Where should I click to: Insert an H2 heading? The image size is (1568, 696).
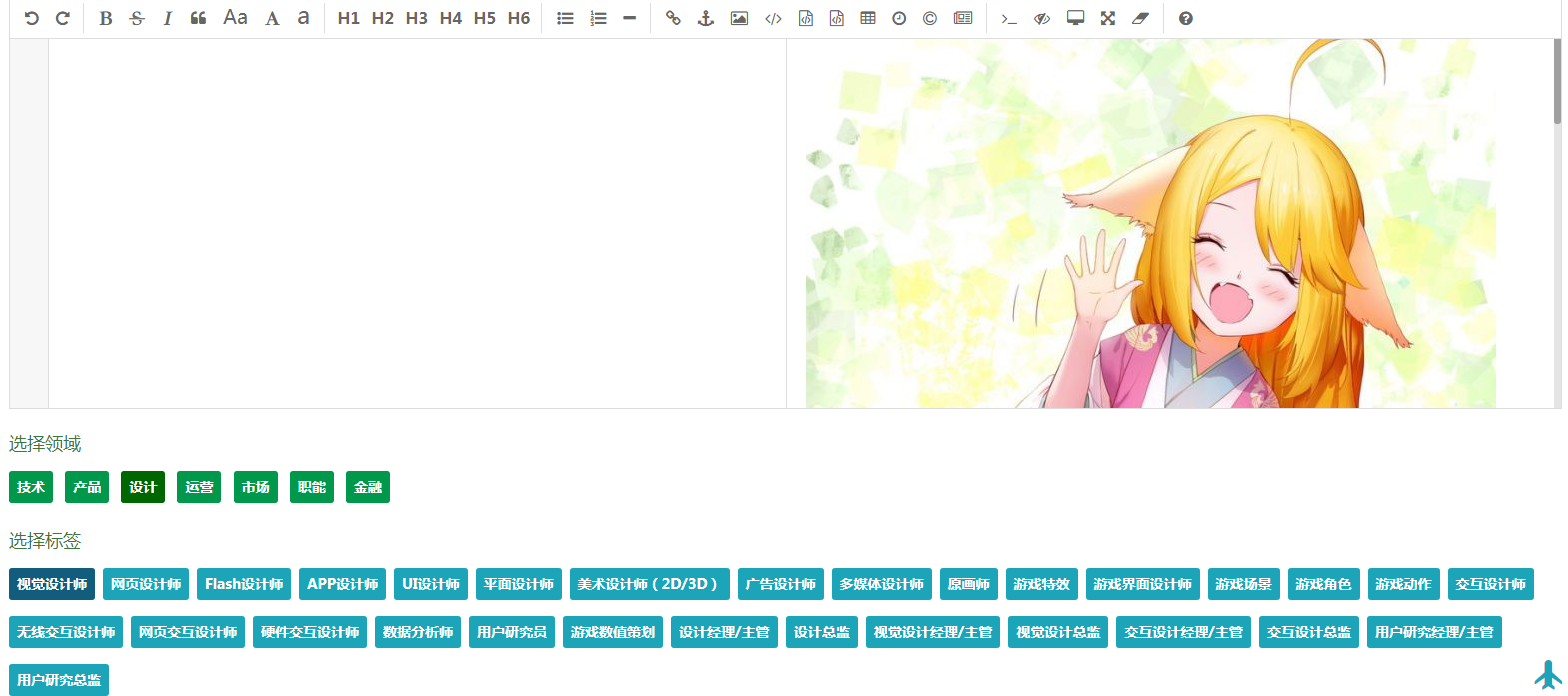(383, 18)
